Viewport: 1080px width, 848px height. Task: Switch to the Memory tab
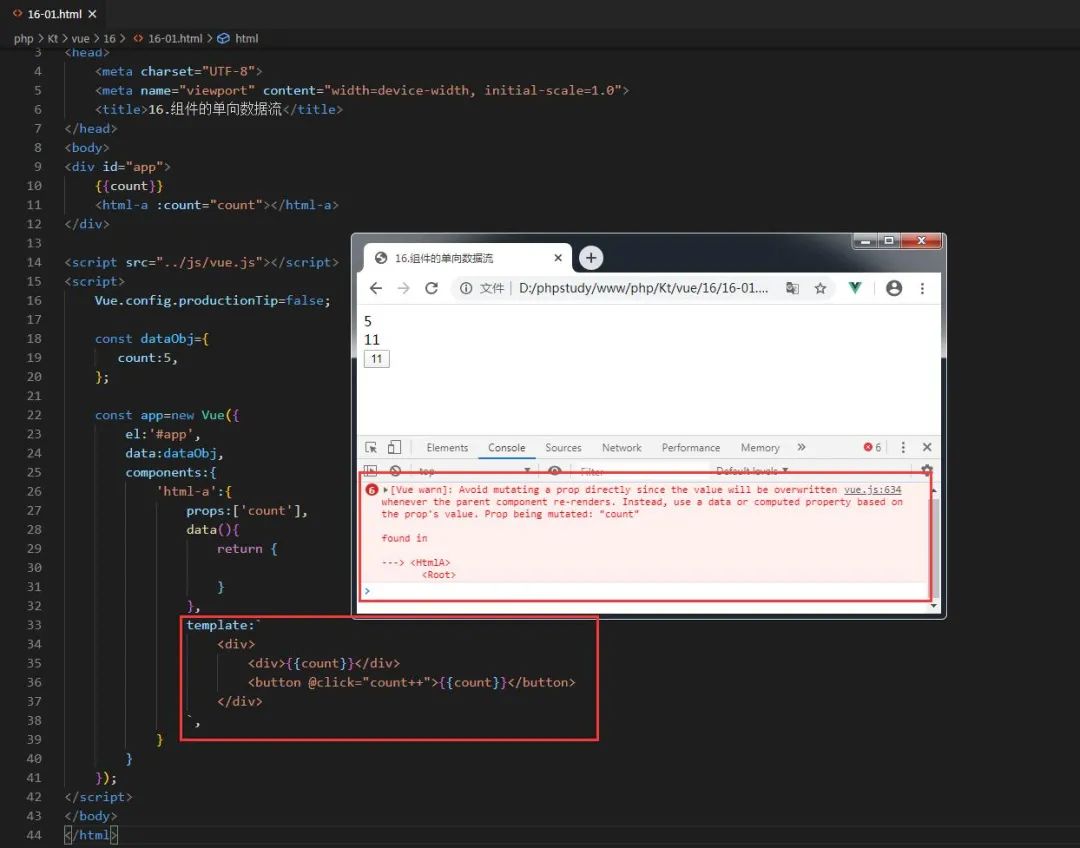(x=760, y=448)
